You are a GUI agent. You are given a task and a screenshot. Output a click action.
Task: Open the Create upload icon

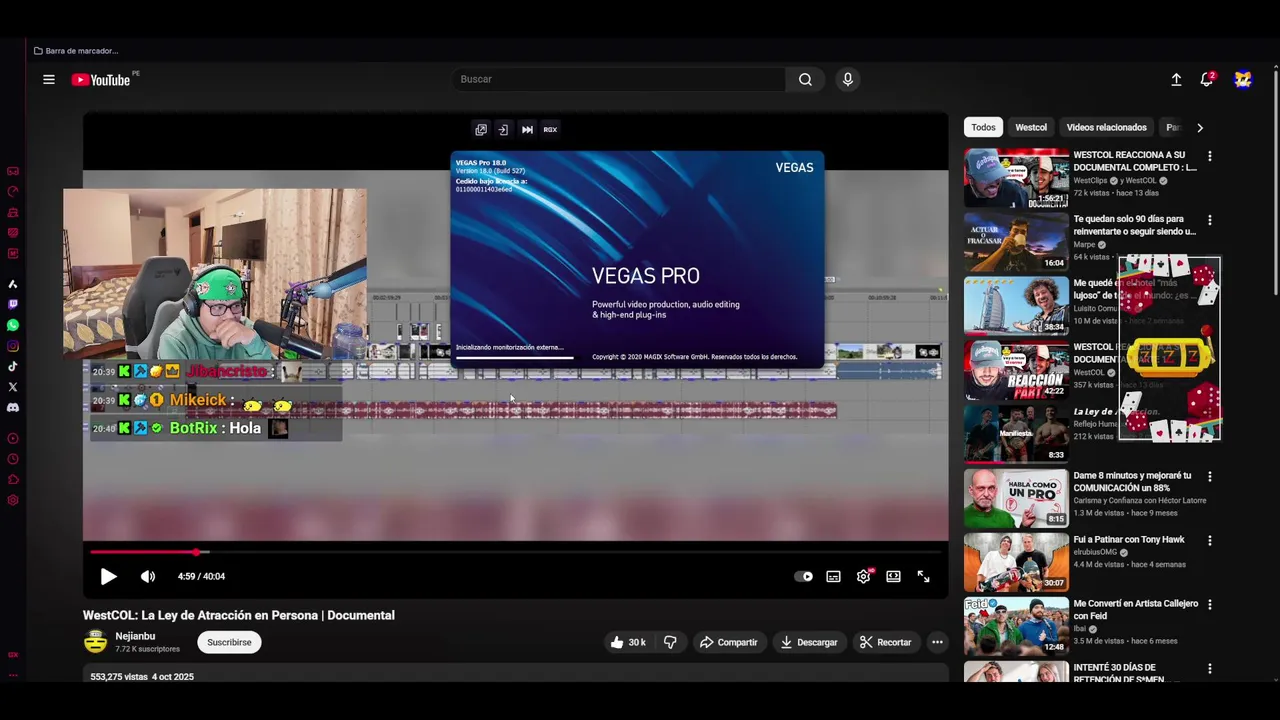pos(1176,80)
